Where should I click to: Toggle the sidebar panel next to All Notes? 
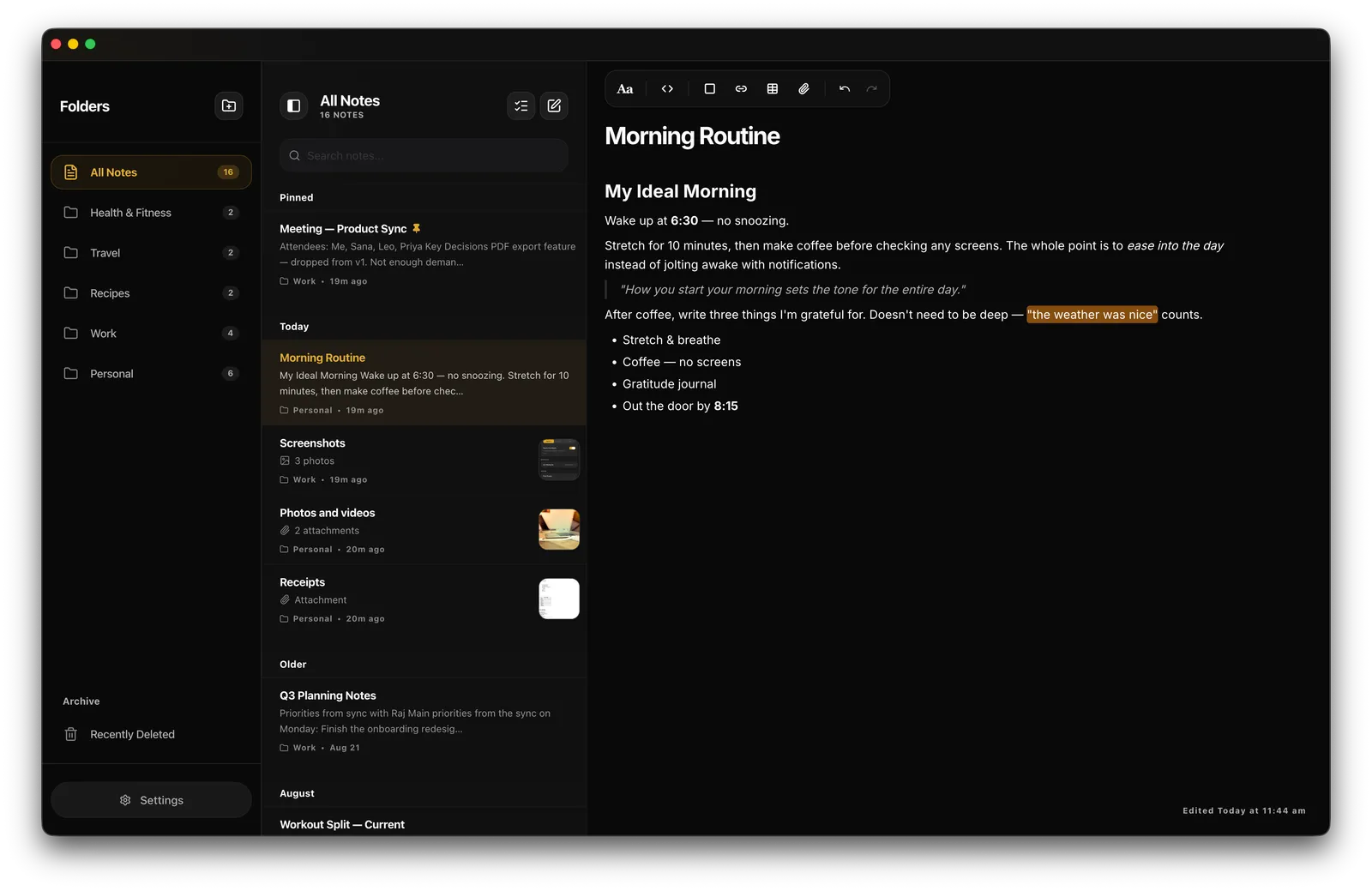[293, 105]
